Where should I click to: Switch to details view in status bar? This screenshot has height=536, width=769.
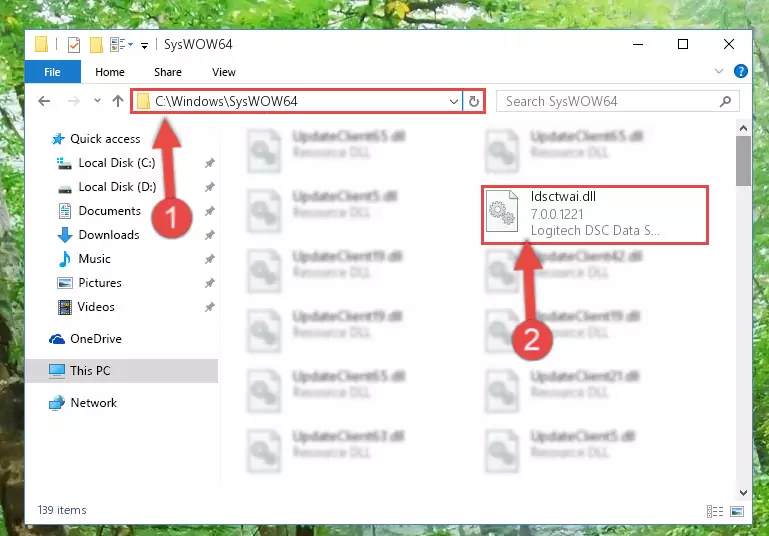[715, 511]
